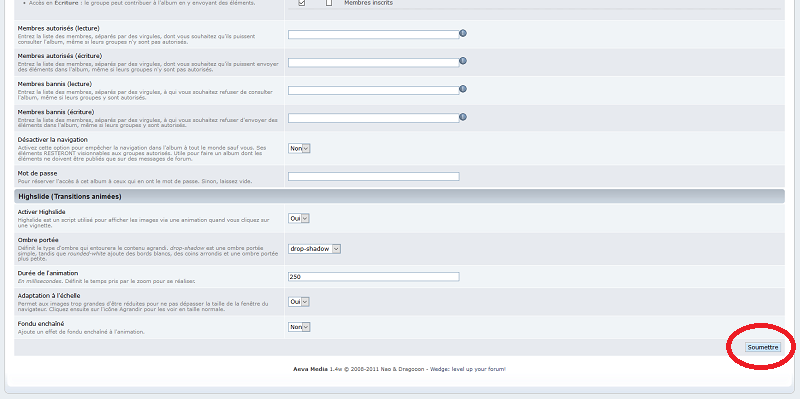Image resolution: width=800 pixels, height=399 pixels.
Task: Click the Activer Highslide label
Action: pos(41,212)
